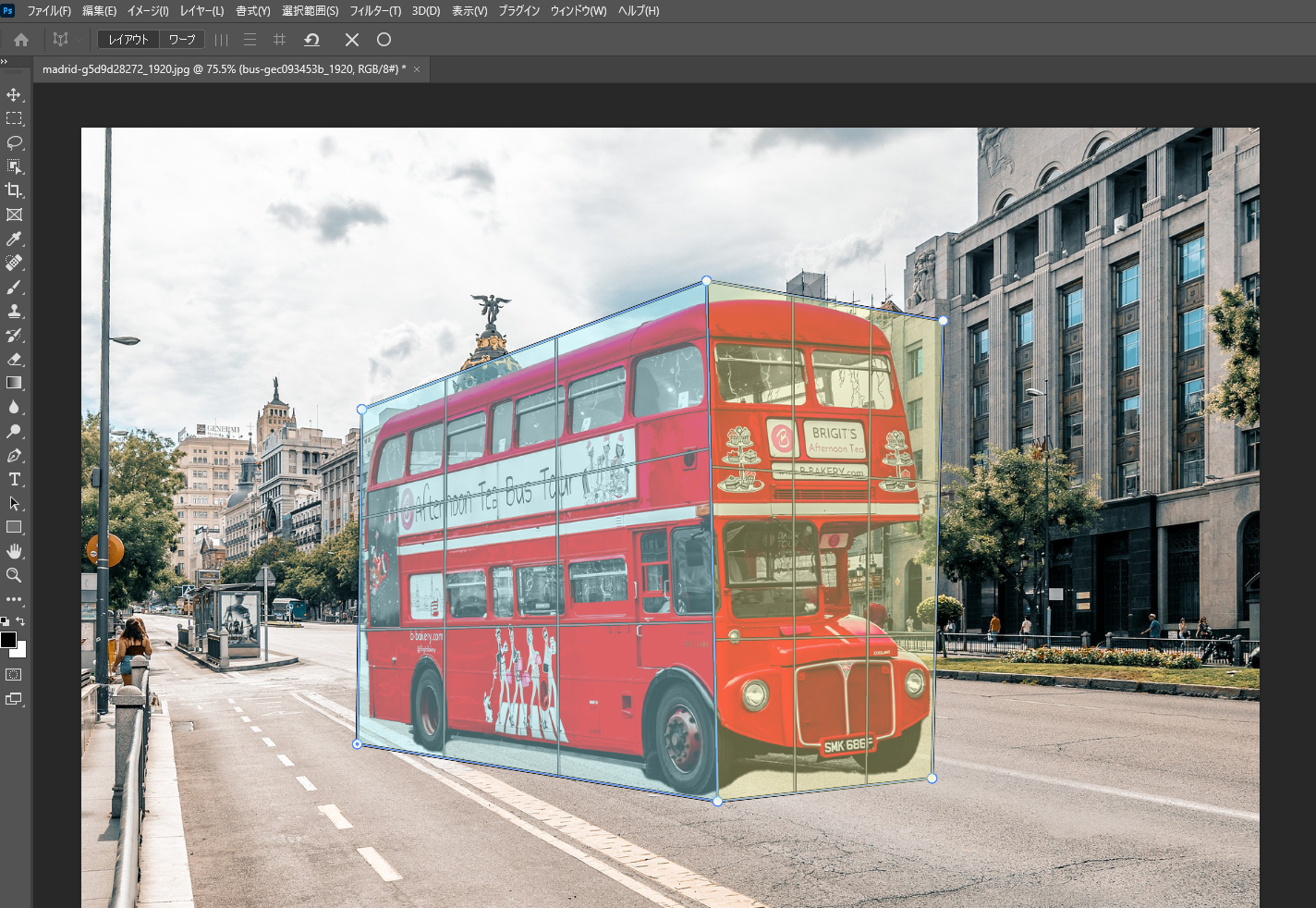Viewport: 1316px width, 908px height.
Task: Select the Horizontal Type tool
Action: click(x=14, y=479)
